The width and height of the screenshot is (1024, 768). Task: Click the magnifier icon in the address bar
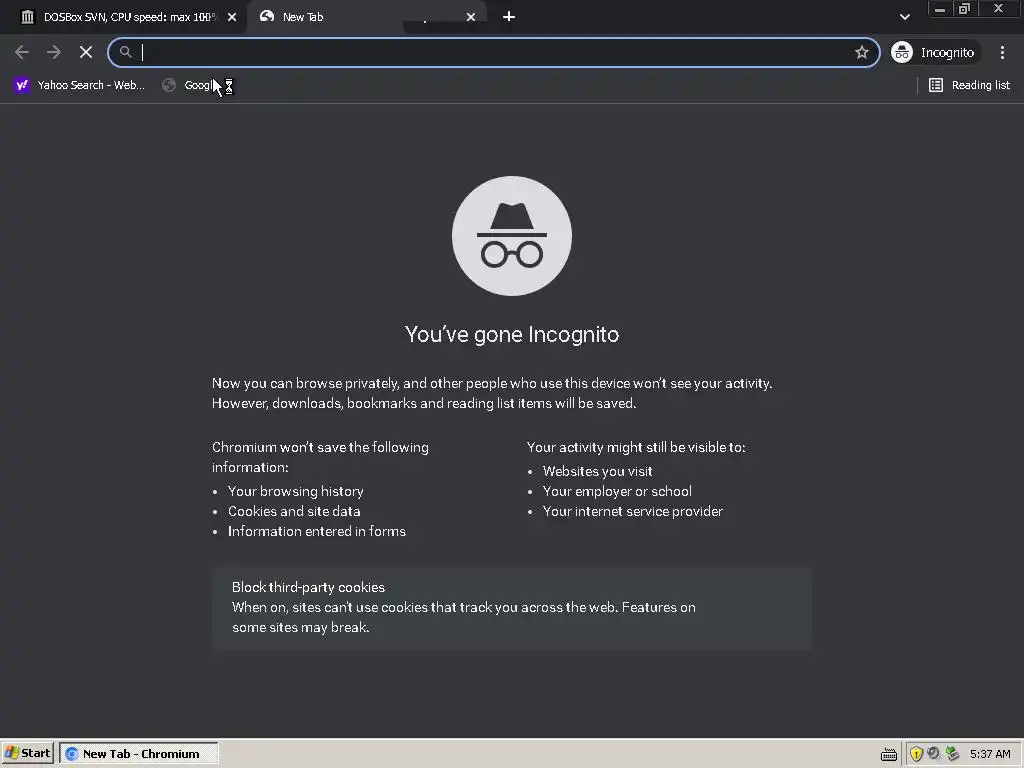[x=125, y=52]
